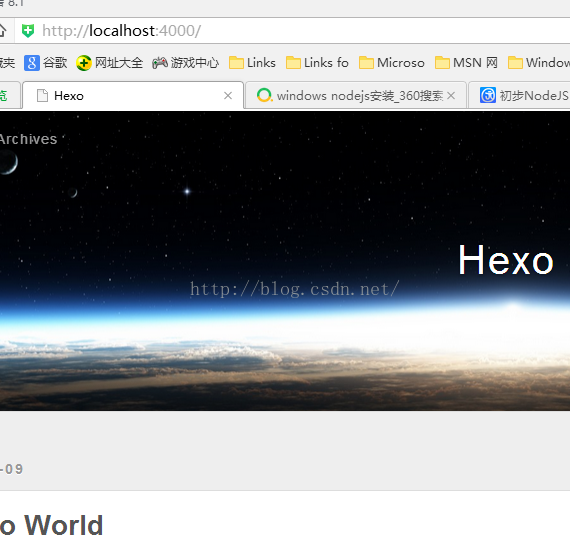The width and height of the screenshot is (570, 557).
Task: Click the Links folder icon
Action: click(x=236, y=63)
